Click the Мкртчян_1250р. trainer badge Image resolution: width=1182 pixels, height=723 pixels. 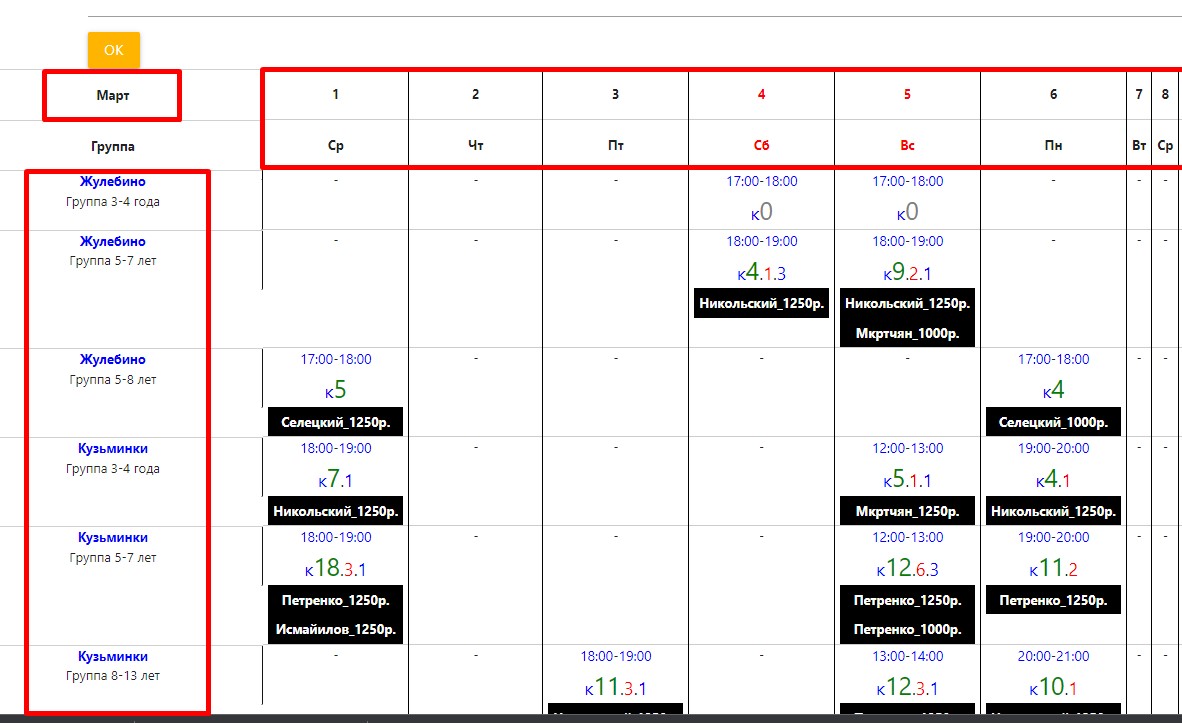(907, 511)
